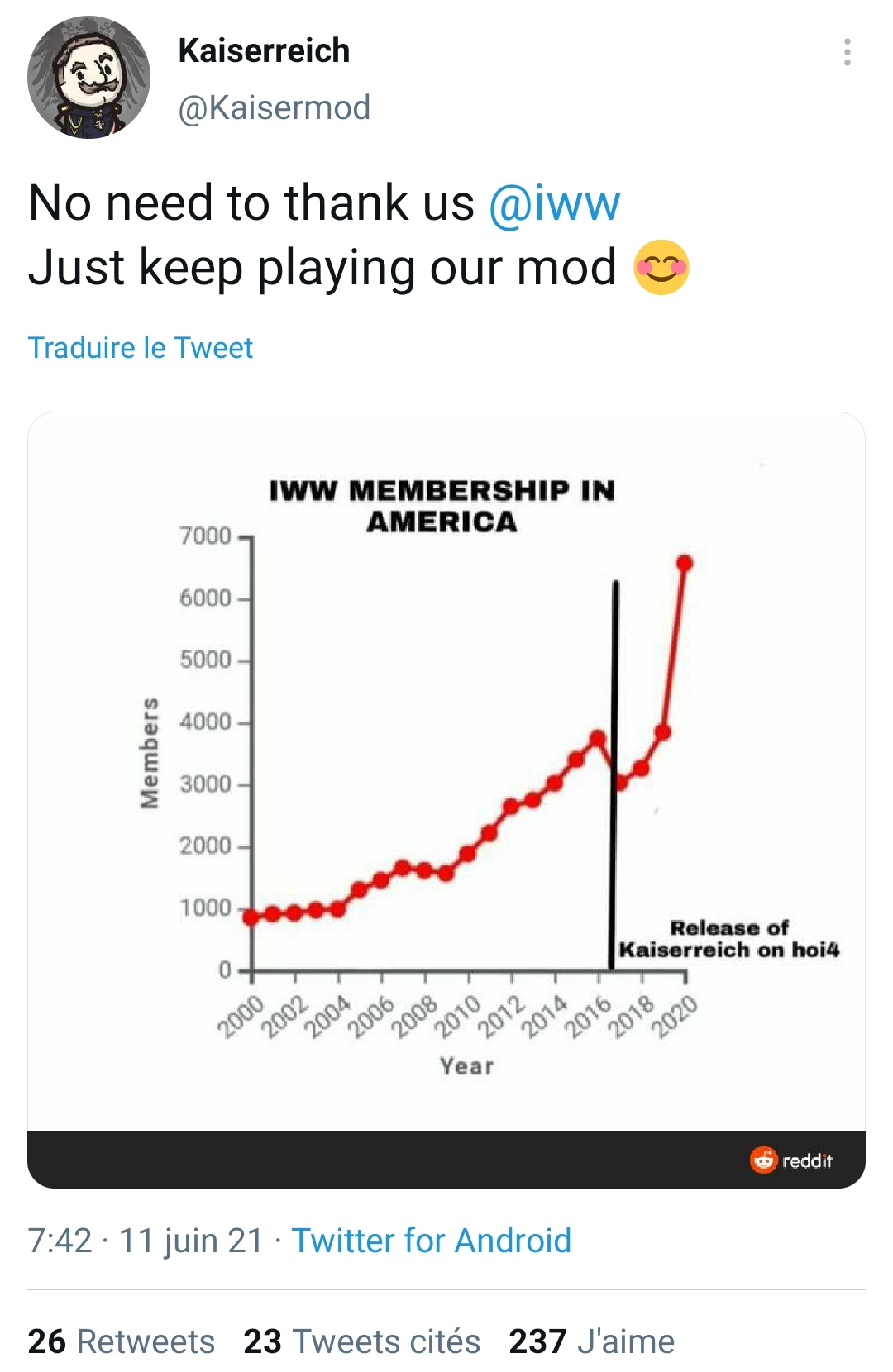Click the tweet timestamp 7:42 · 11 juin 21
This screenshot has width=893, height=1372.
[x=145, y=1241]
